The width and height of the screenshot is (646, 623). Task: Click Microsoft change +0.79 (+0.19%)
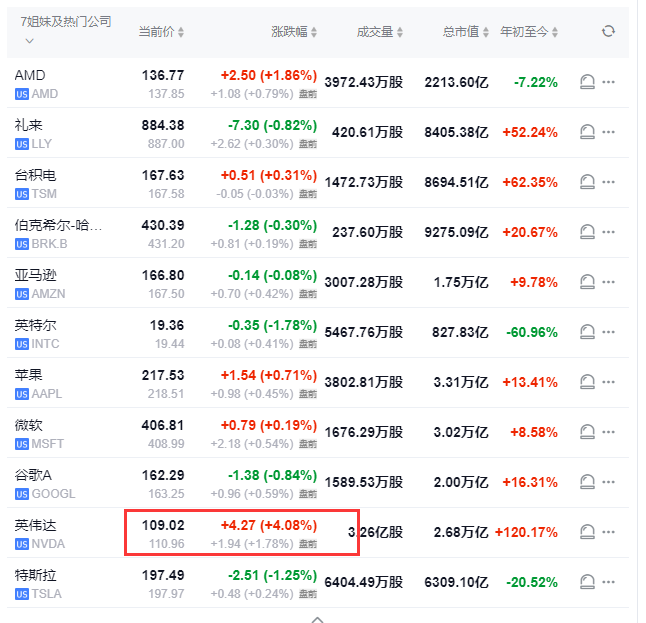(x=269, y=425)
